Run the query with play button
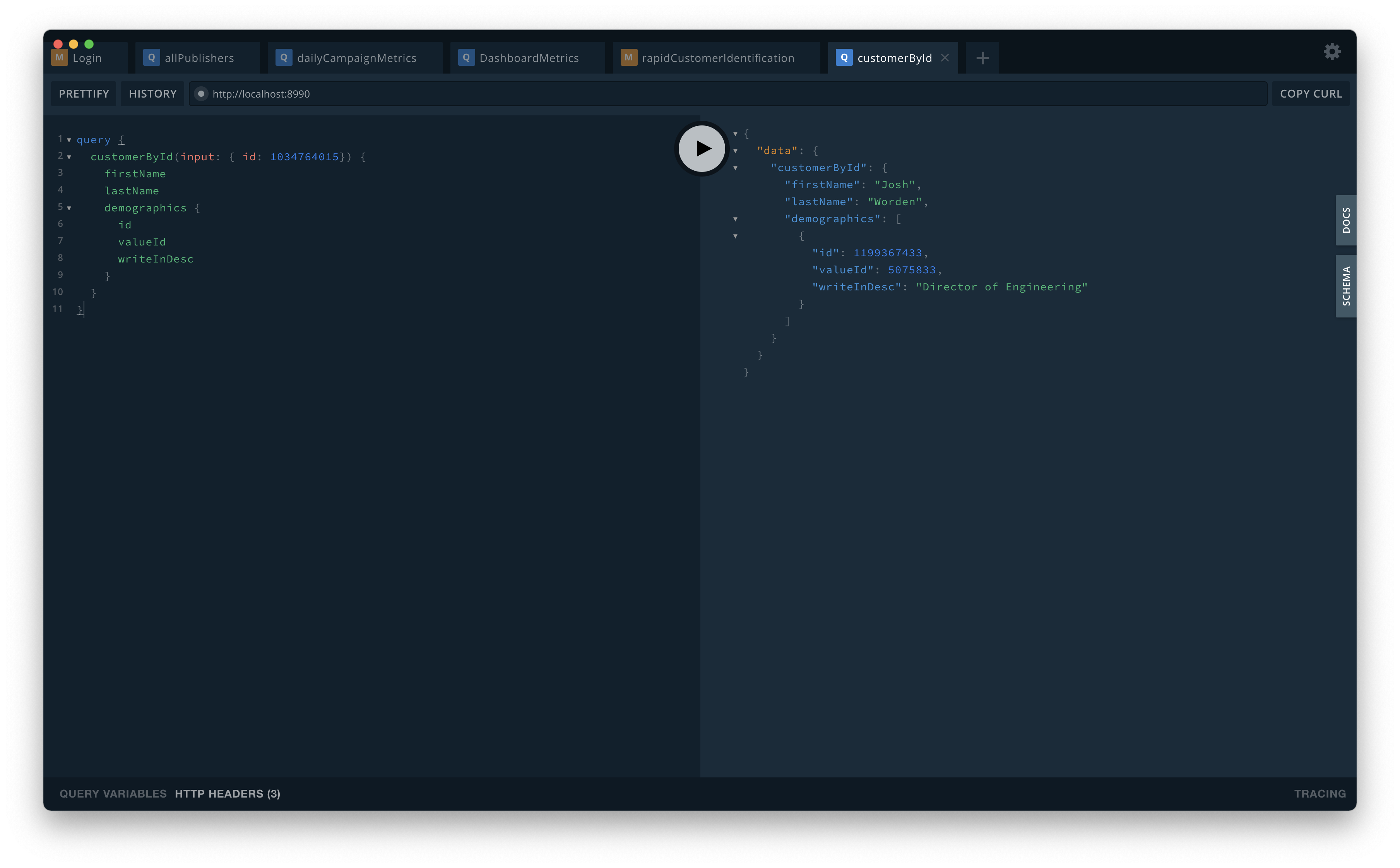This screenshot has height=868, width=1400. (702, 149)
